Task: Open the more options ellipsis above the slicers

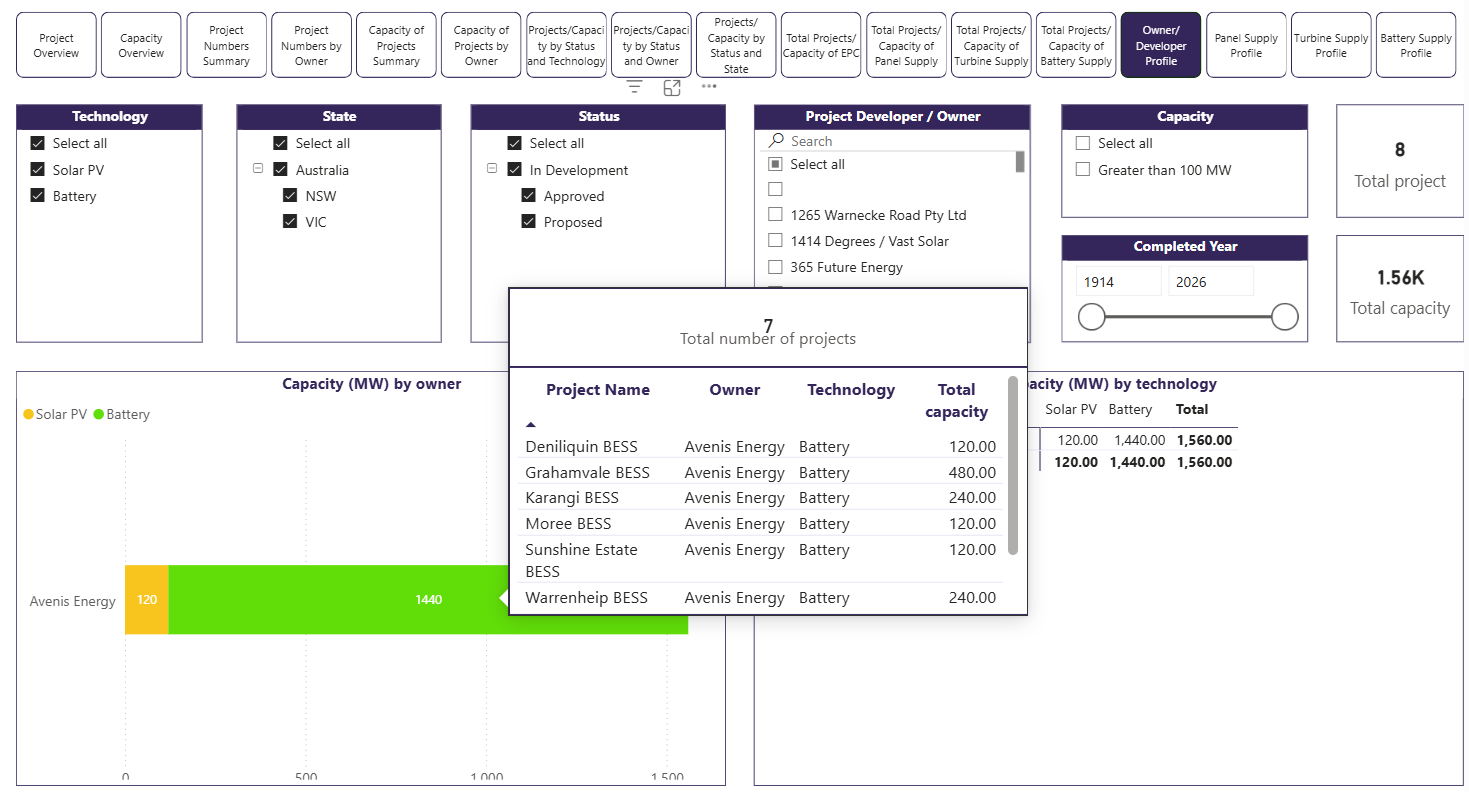Action: [x=709, y=86]
